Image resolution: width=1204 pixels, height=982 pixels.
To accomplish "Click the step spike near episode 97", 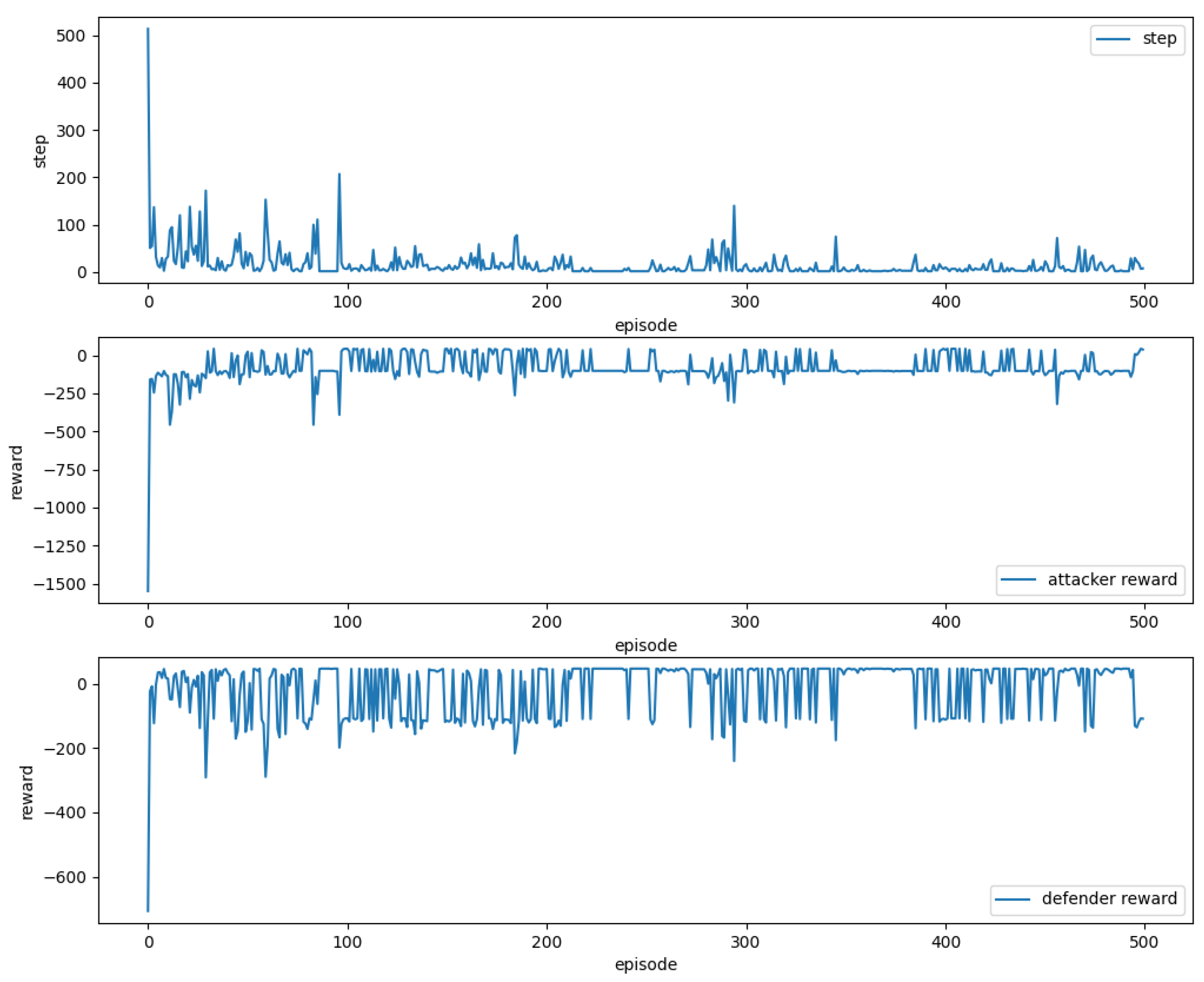I will [x=339, y=181].
